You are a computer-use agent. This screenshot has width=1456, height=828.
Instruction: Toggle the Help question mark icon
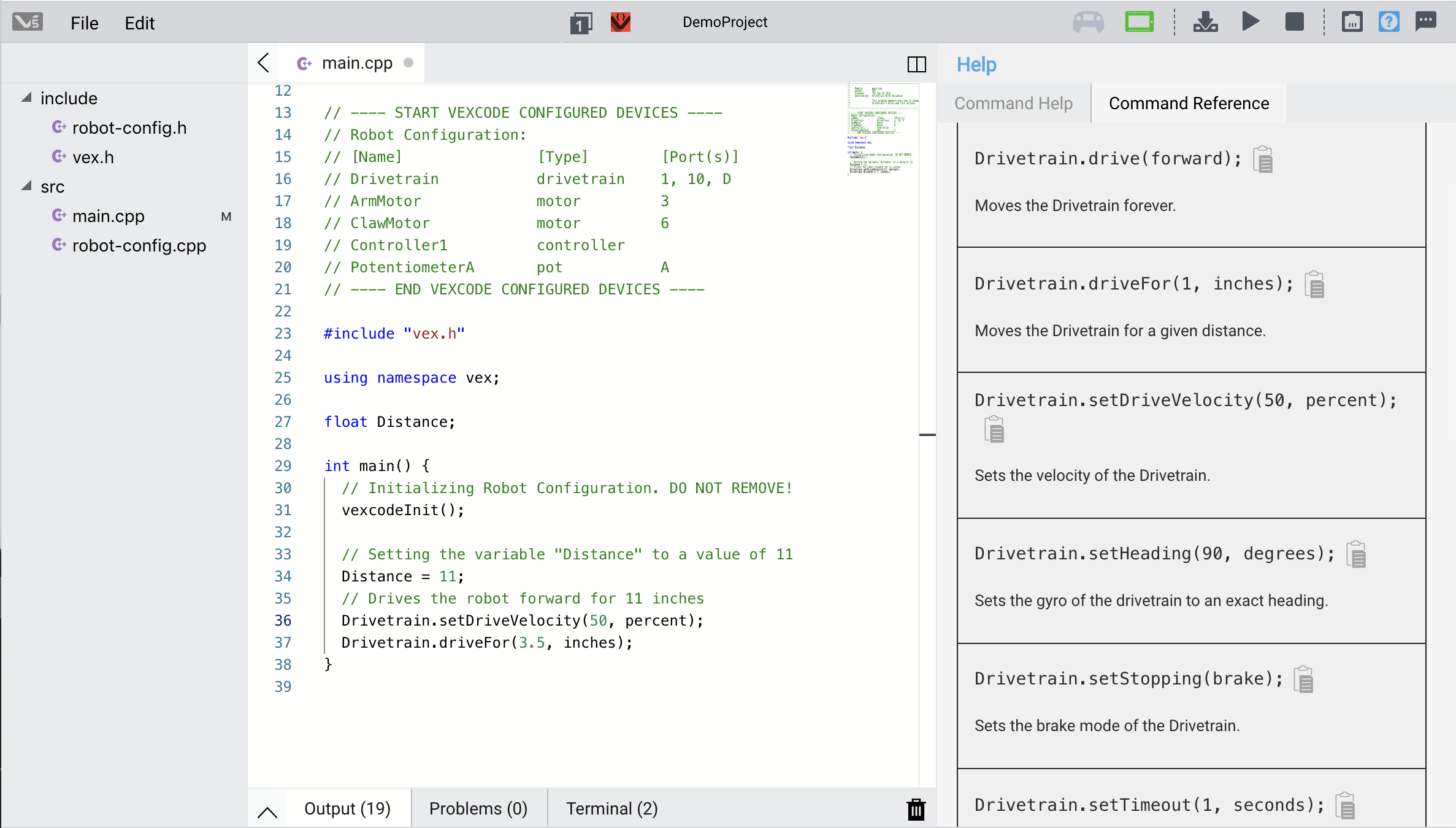(x=1389, y=22)
